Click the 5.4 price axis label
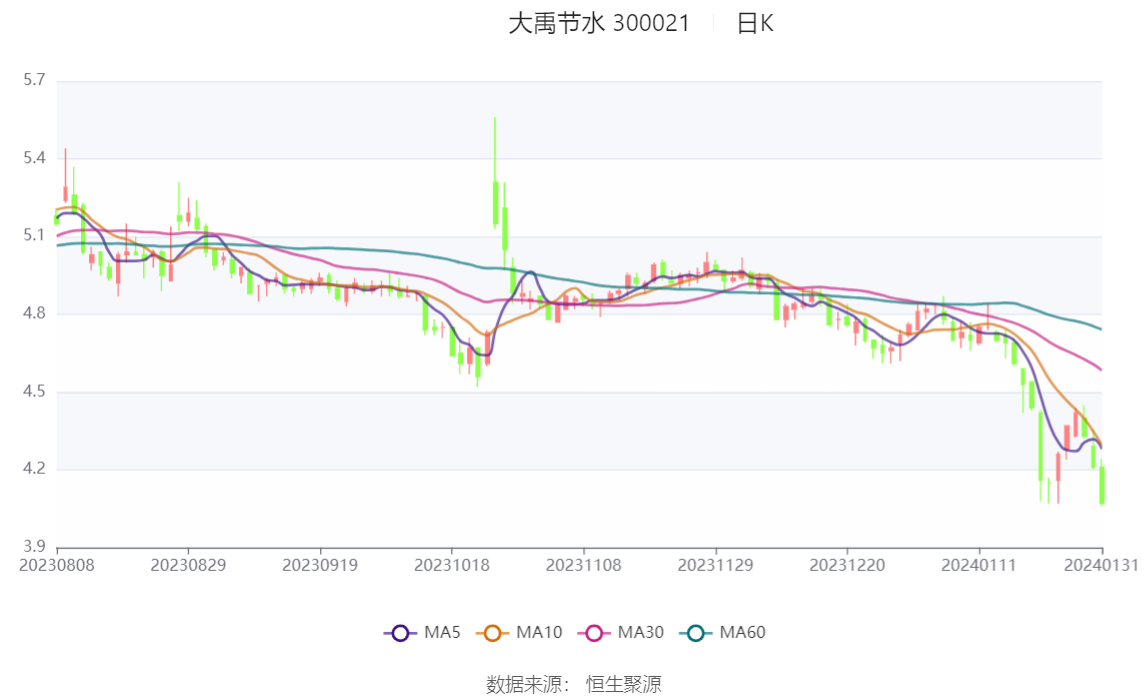The width and height of the screenshot is (1148, 699). [34, 158]
